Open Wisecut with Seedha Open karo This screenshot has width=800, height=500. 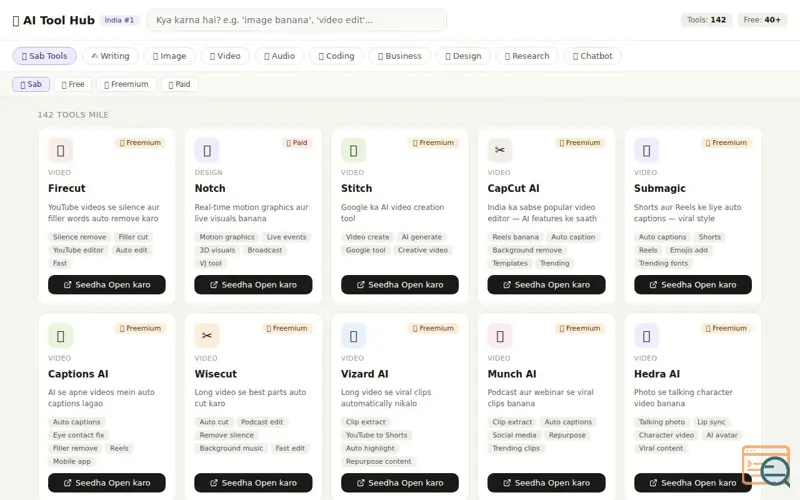click(x=253, y=483)
